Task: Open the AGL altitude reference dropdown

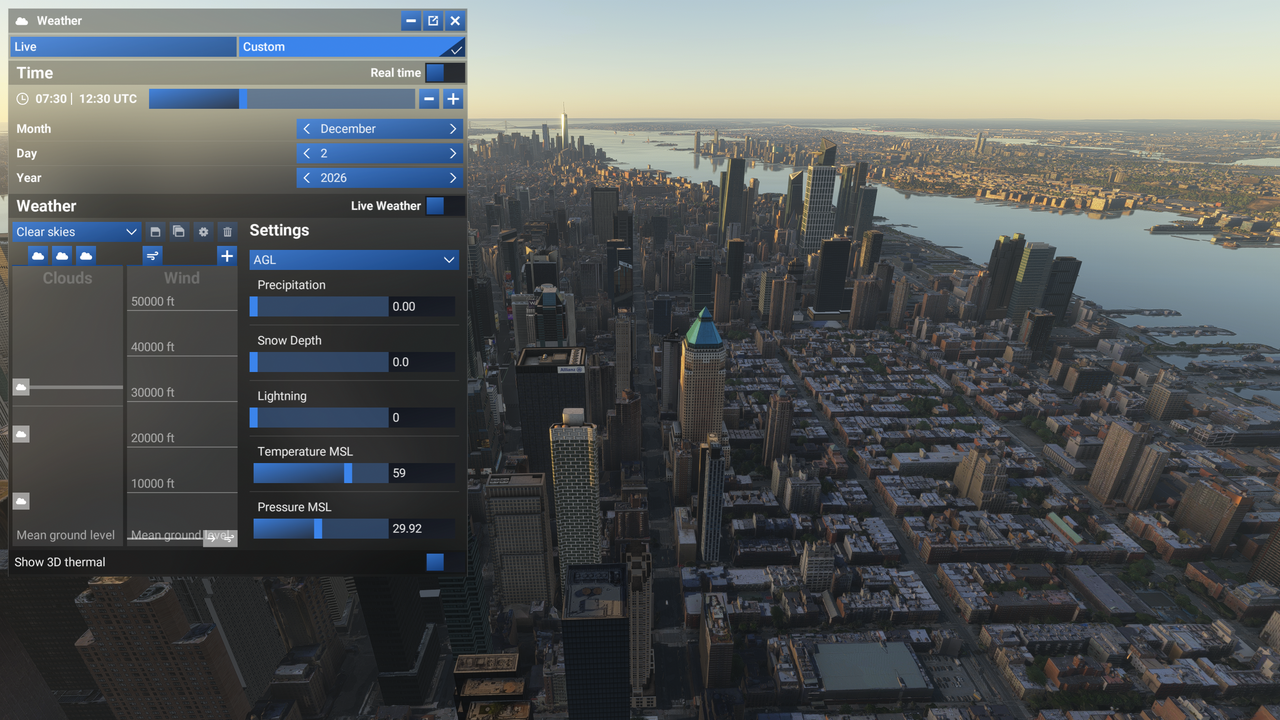Action: pos(354,260)
